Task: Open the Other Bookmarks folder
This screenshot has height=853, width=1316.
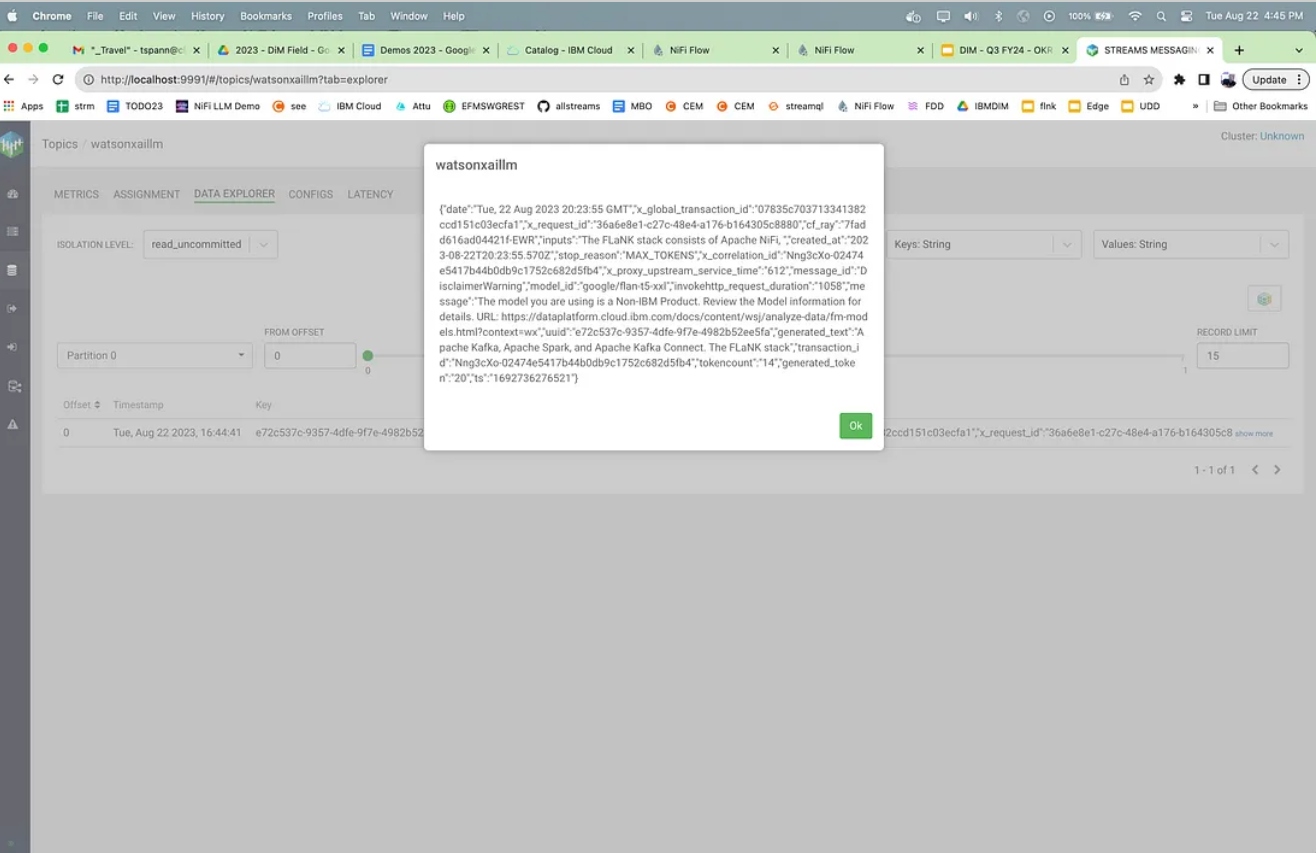Action: pos(1260,106)
